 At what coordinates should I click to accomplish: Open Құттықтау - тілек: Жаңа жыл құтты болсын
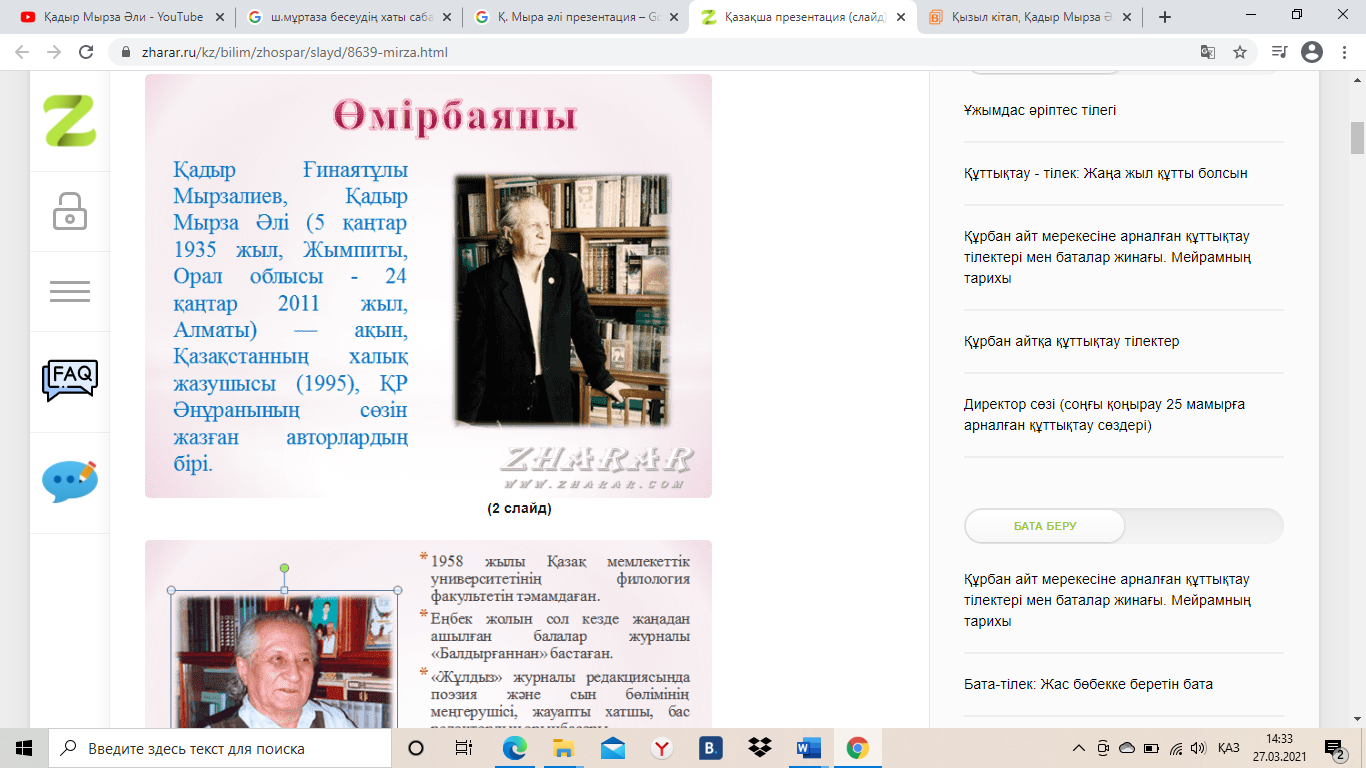click(x=1106, y=173)
